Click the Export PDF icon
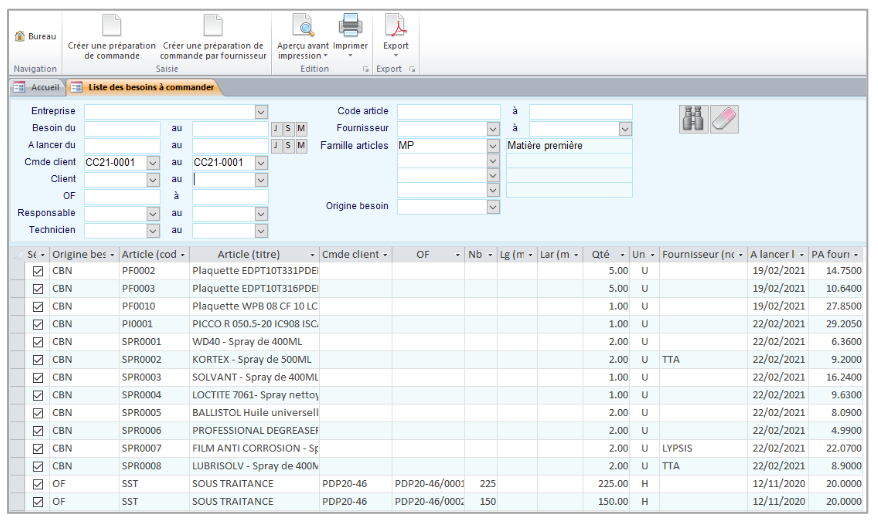 [x=396, y=26]
